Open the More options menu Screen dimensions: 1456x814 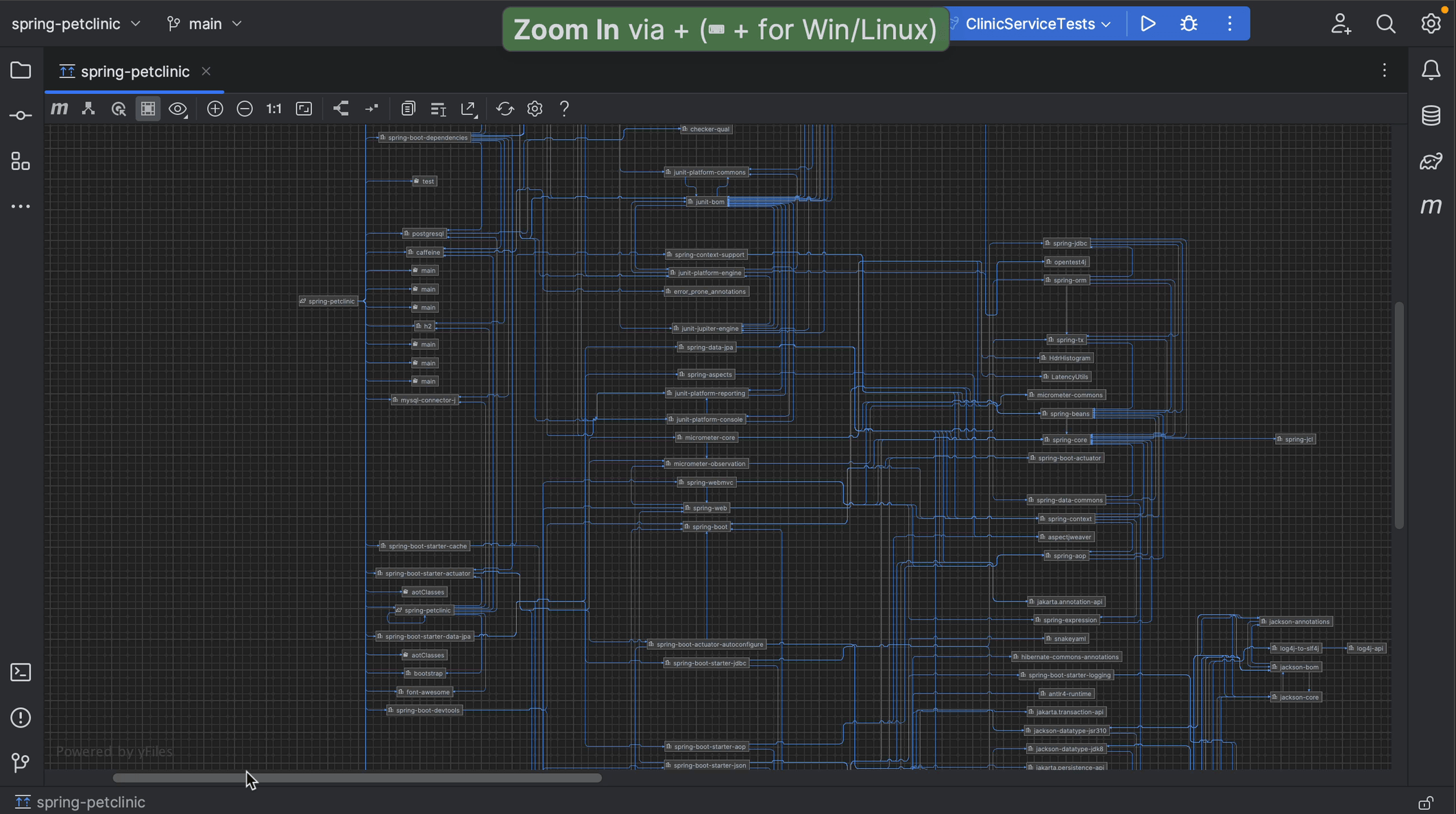(1230, 23)
